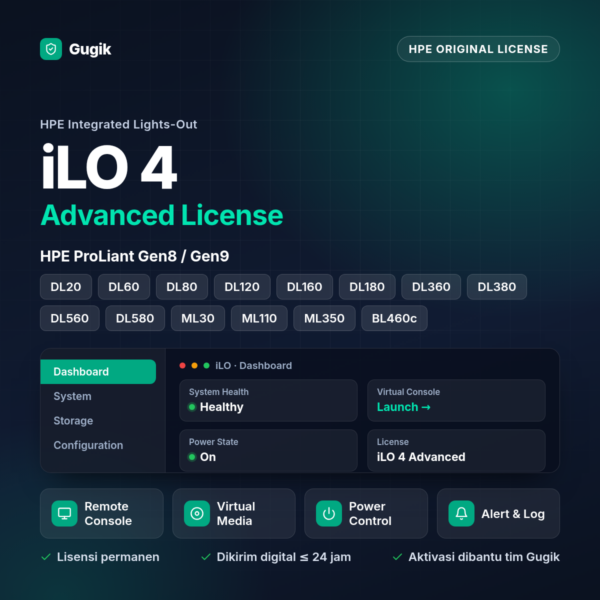The image size is (600, 600).
Task: Click Dikirim digital ≤ 24 jam text
Action: (x=284, y=557)
